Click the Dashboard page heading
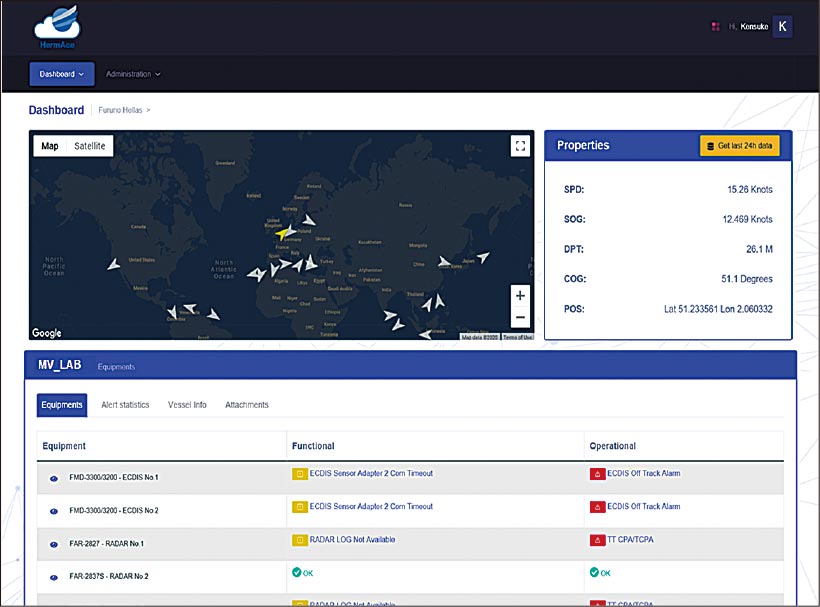Screen dimensions: 820x607 56,110
